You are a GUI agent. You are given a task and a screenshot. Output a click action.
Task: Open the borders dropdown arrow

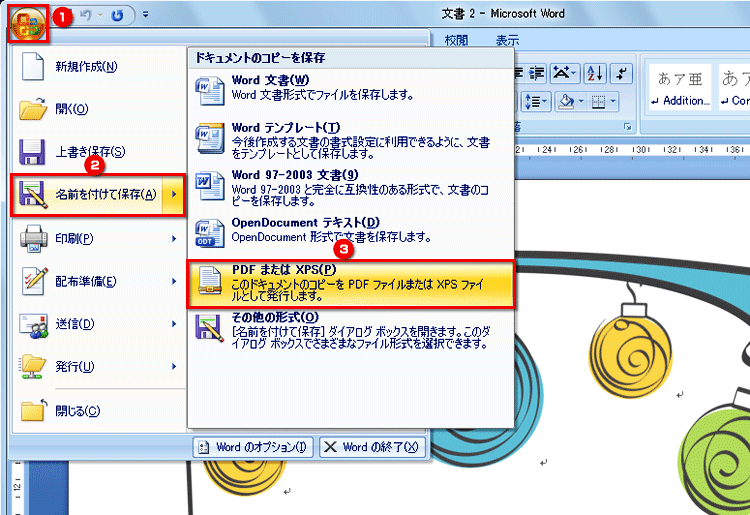pos(613,101)
